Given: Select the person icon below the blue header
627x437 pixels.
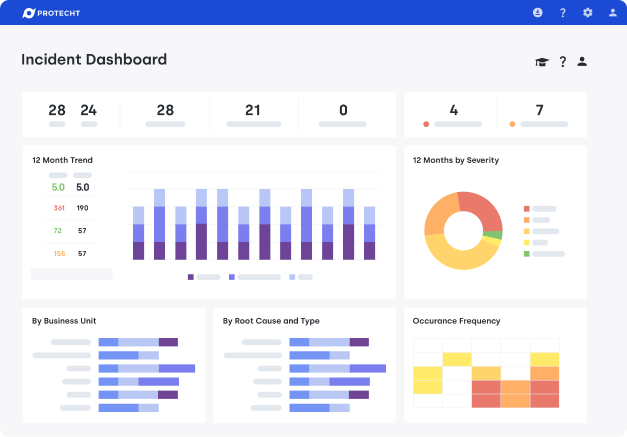Looking at the screenshot, I should click(582, 62).
